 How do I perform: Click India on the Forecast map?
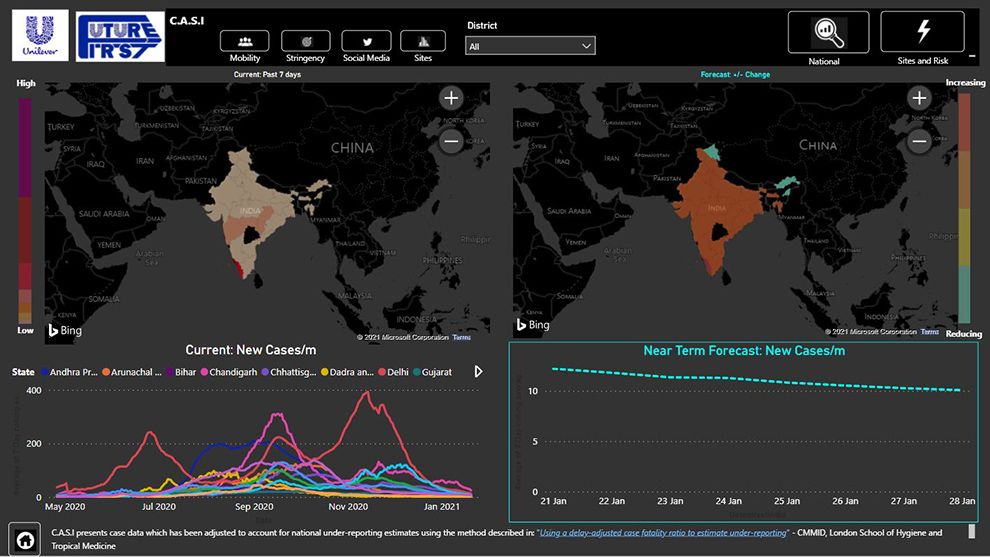[717, 208]
